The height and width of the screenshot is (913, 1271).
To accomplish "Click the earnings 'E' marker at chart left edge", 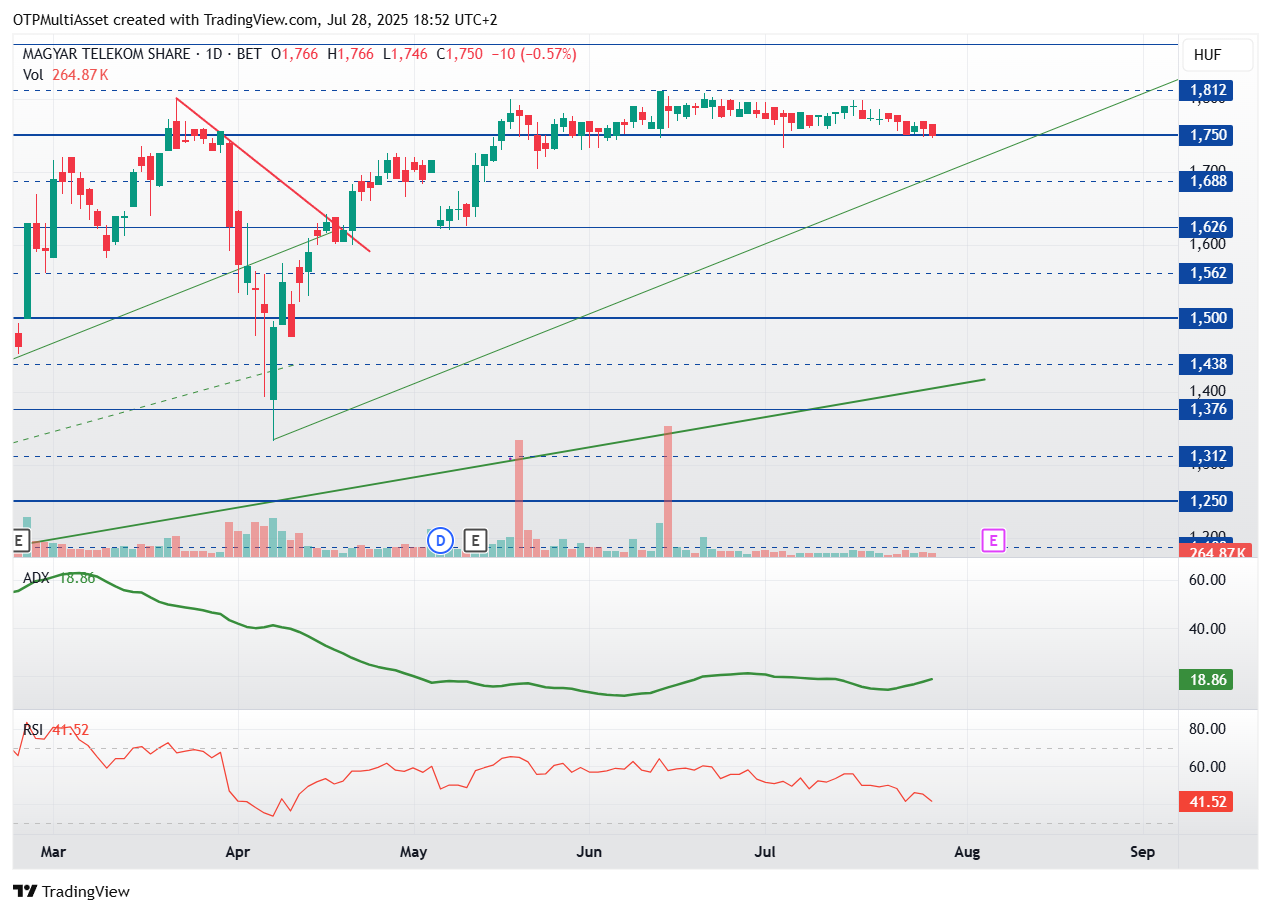I will click(18, 541).
